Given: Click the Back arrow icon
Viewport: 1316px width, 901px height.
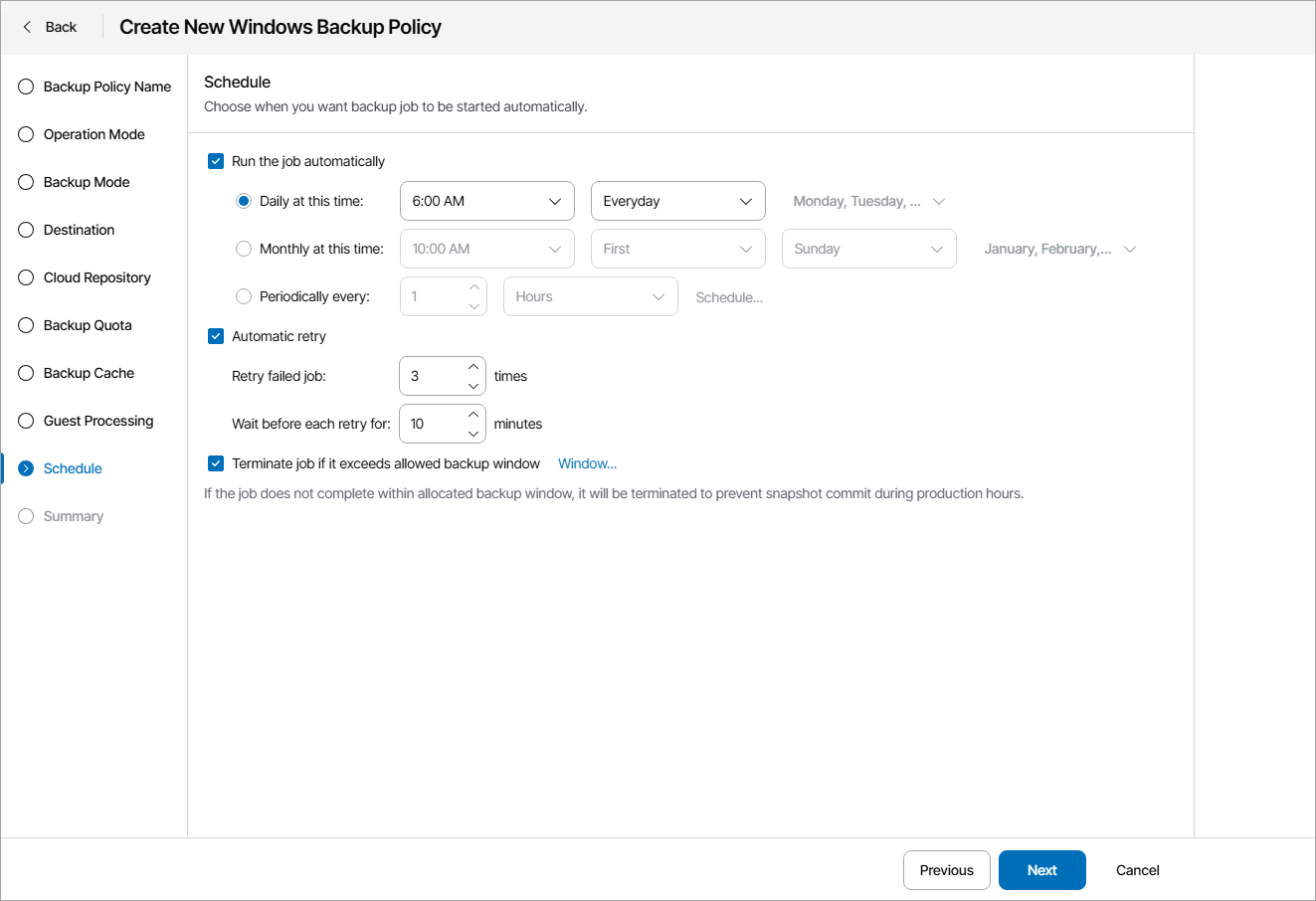Looking at the screenshot, I should [27, 27].
